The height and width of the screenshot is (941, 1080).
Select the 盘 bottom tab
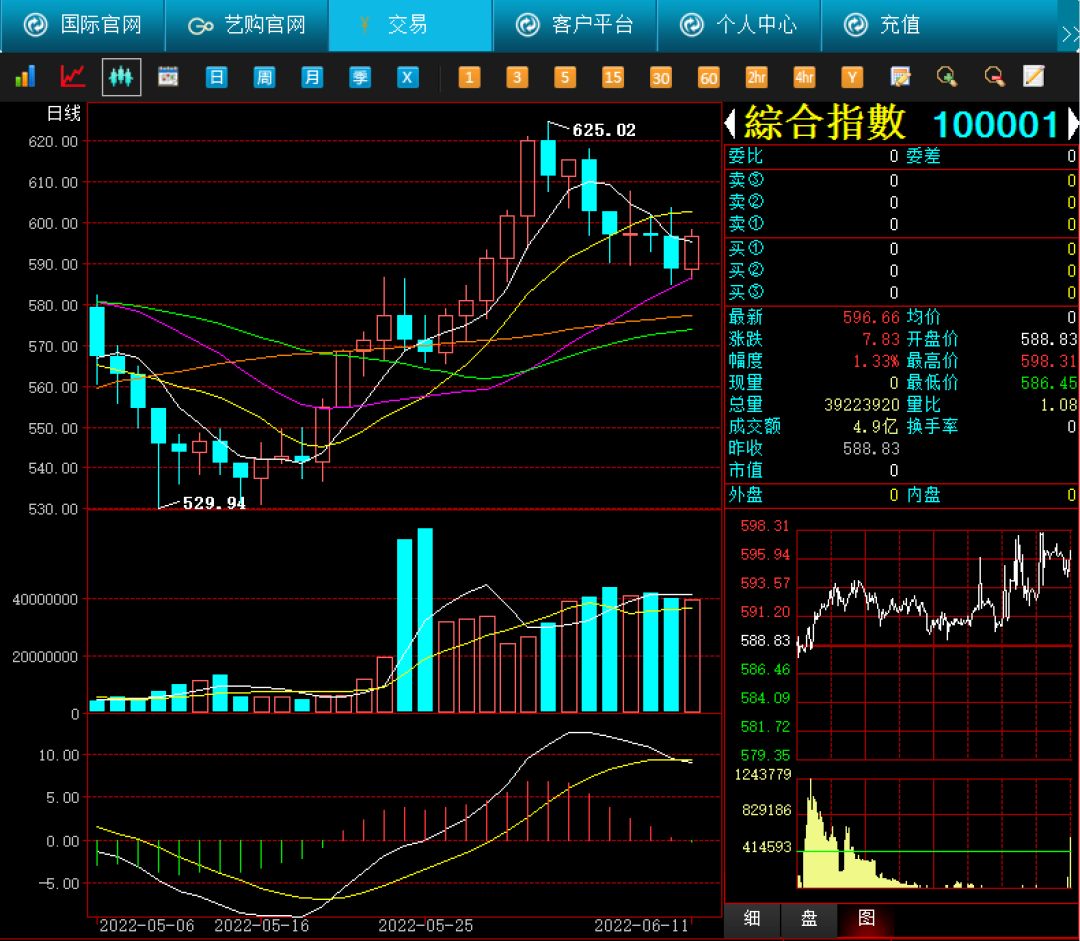[809, 919]
